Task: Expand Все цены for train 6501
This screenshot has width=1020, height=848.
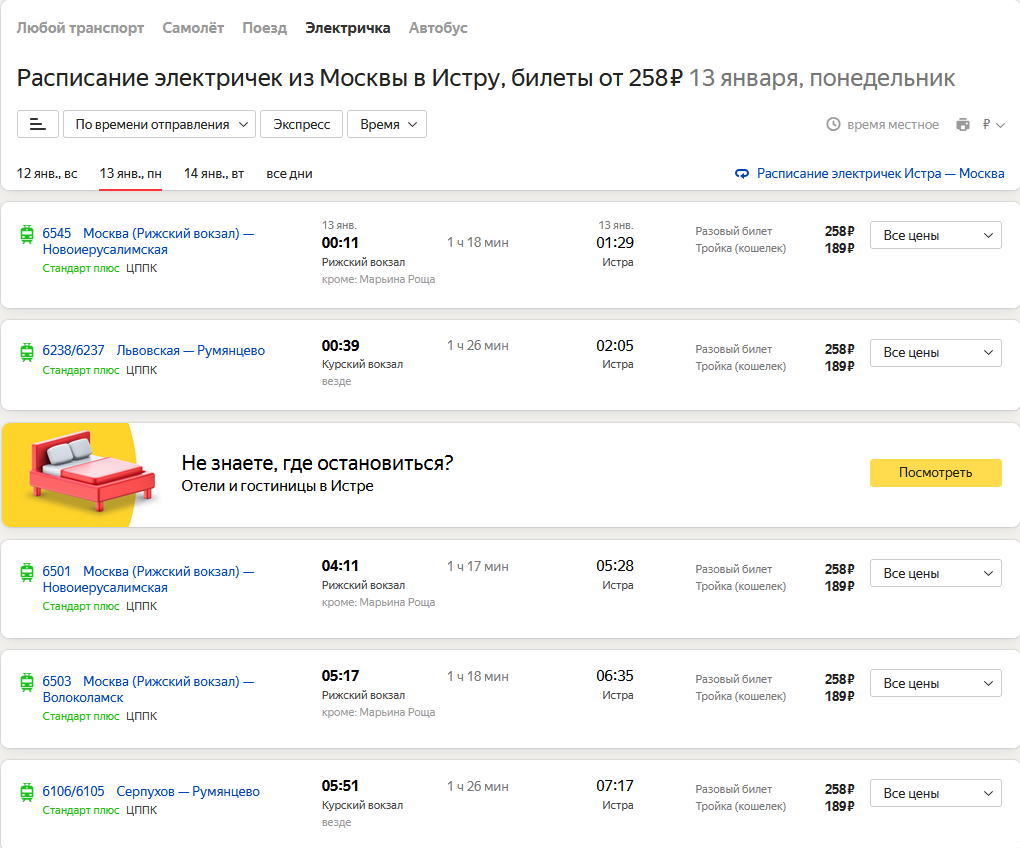Action: (935, 574)
